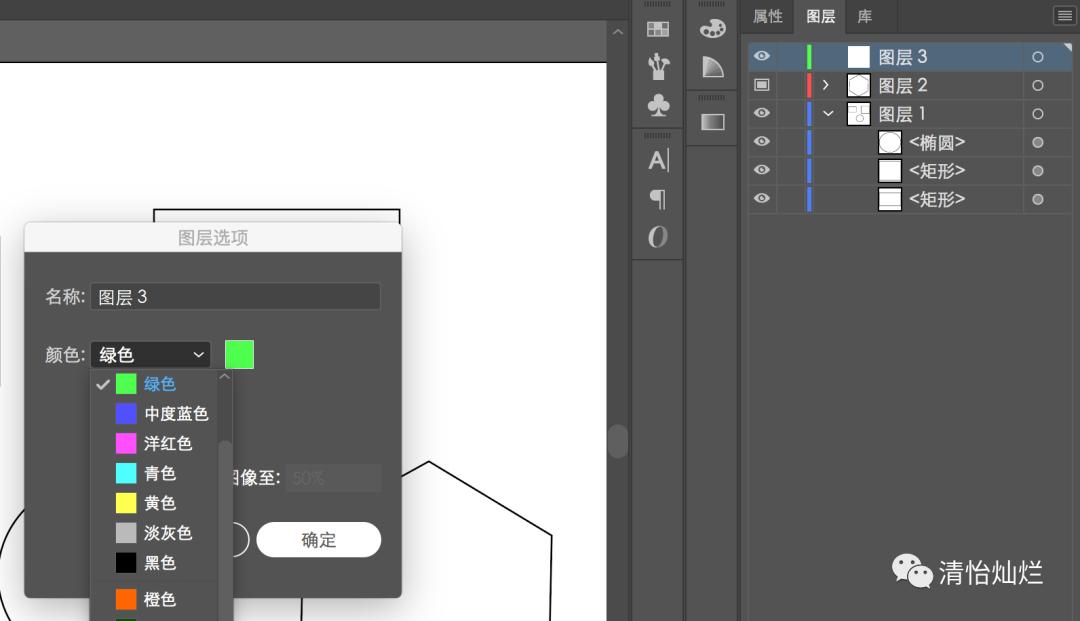1080x621 pixels.
Task: Click the <椭圆> circle thumbnail
Action: pyautogui.click(x=890, y=143)
